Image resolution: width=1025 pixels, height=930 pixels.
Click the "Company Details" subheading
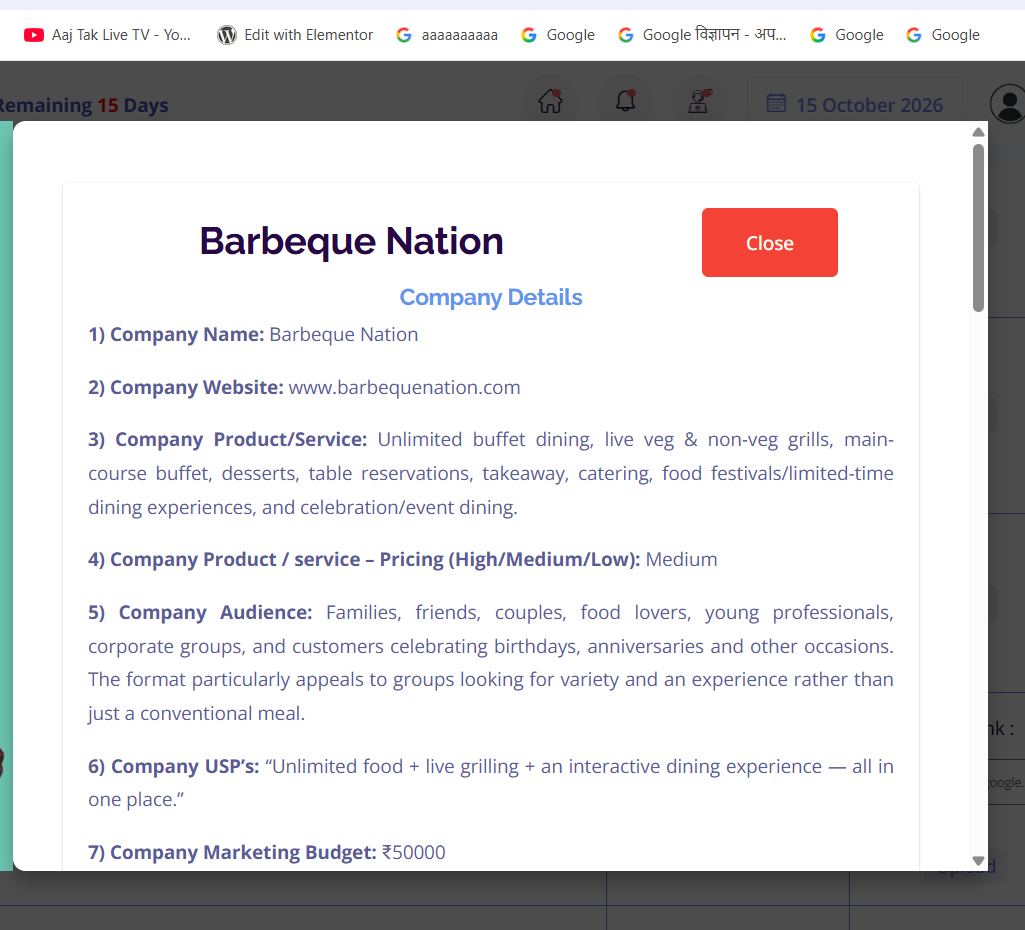[491, 297]
